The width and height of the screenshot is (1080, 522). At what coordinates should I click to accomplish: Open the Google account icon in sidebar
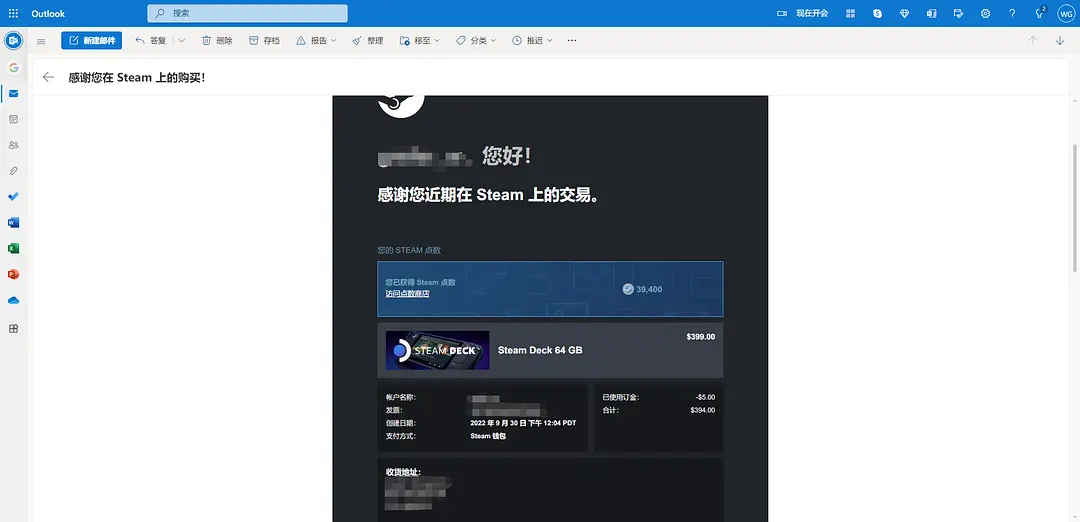pyautogui.click(x=13, y=67)
